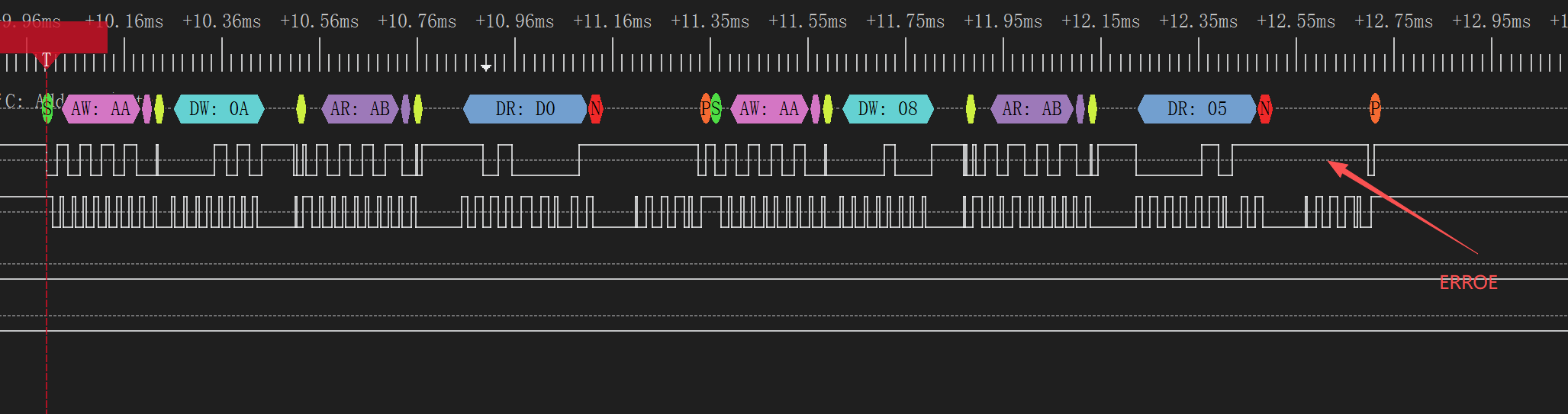
Task: Click the +12.75ms time label
Action: pyautogui.click(x=1394, y=21)
